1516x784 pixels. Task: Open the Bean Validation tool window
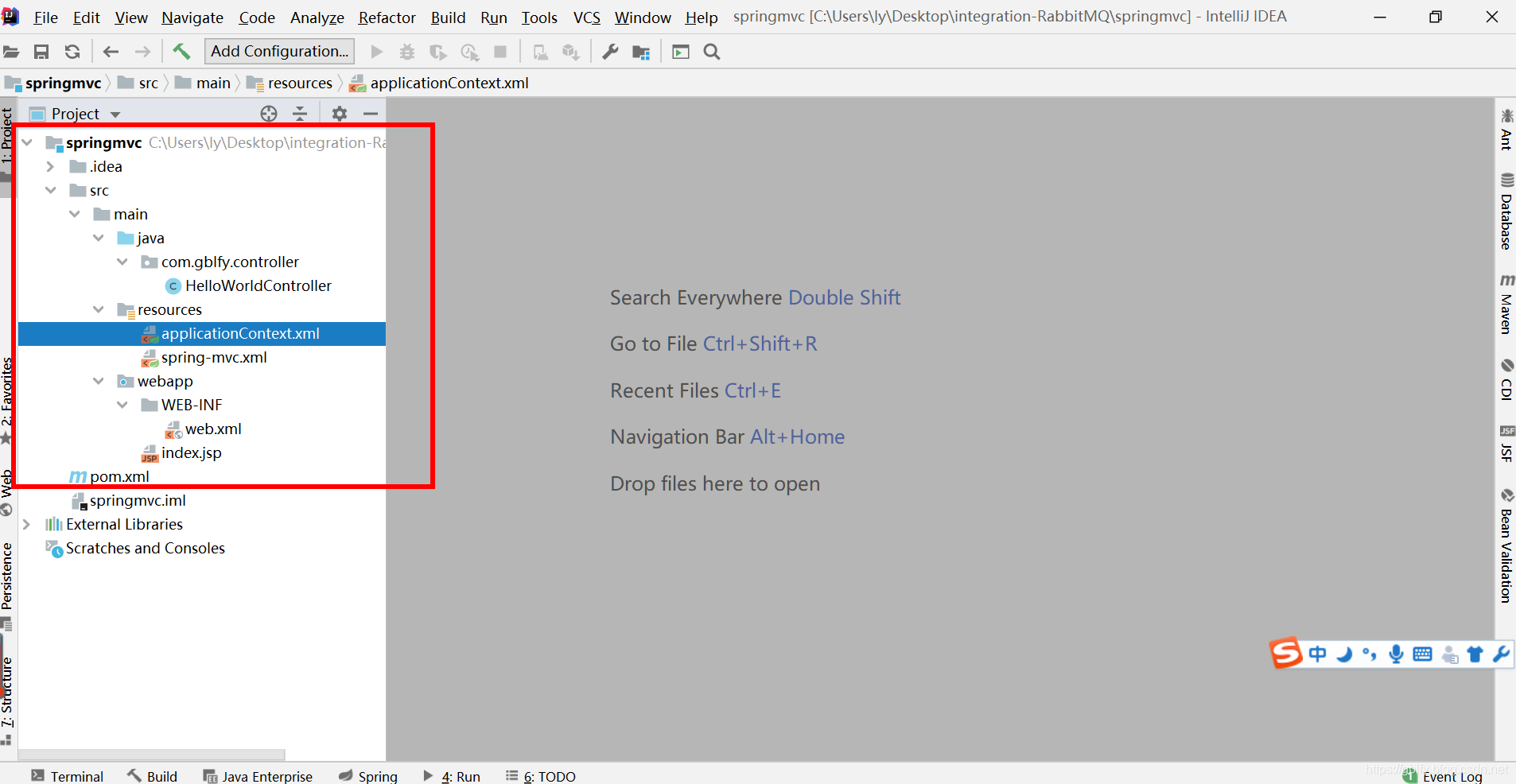(1506, 545)
